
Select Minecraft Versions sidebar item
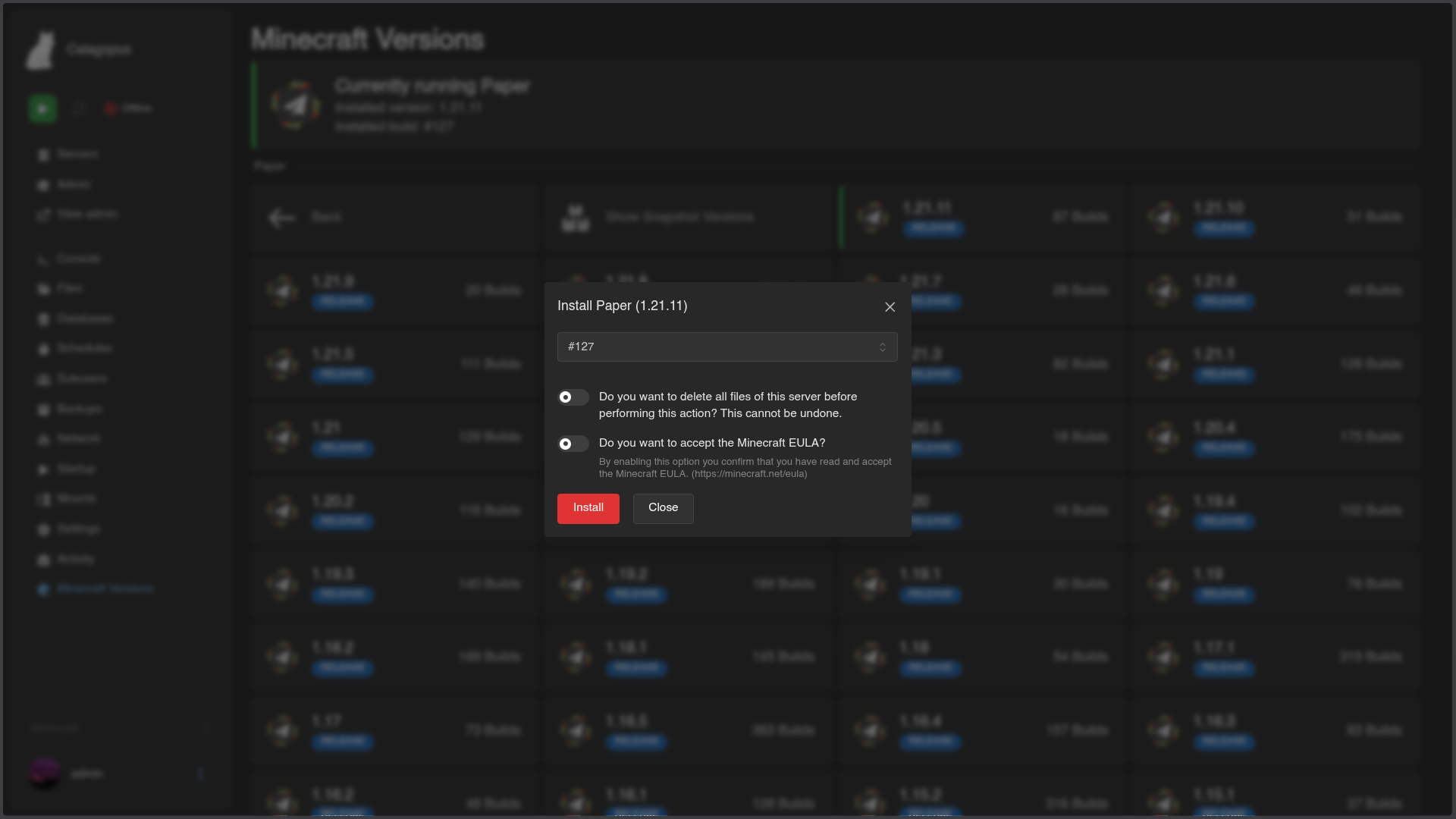click(x=105, y=588)
